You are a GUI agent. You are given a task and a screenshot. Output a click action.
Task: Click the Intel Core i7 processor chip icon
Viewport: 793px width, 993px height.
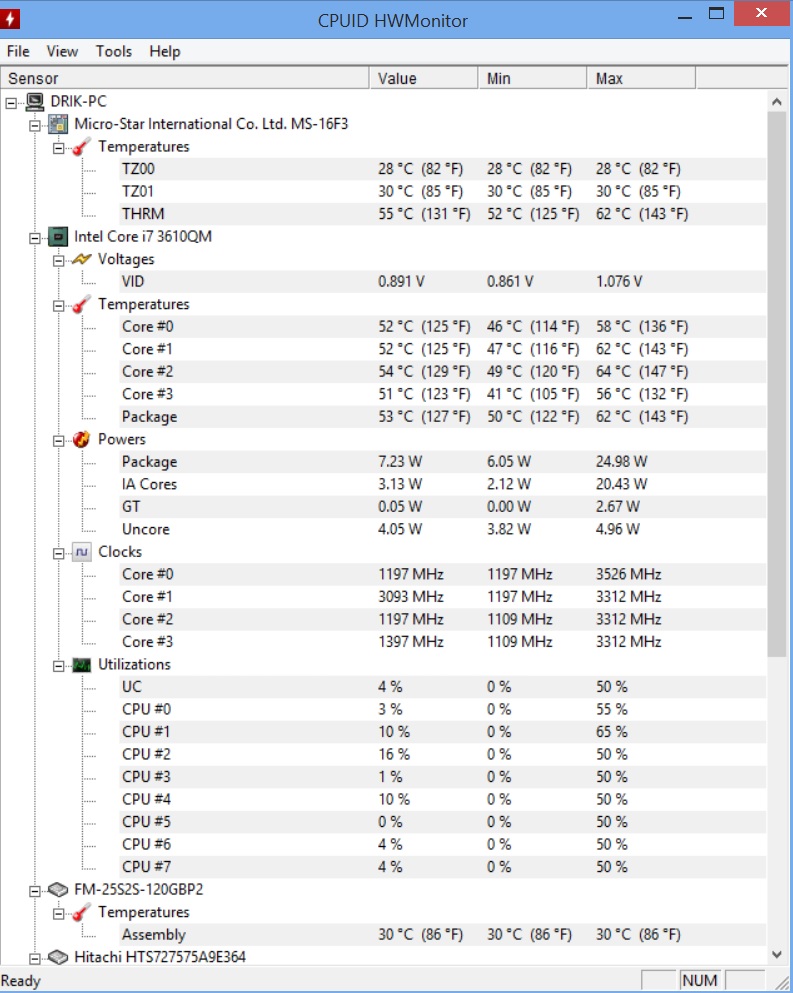(x=58, y=237)
